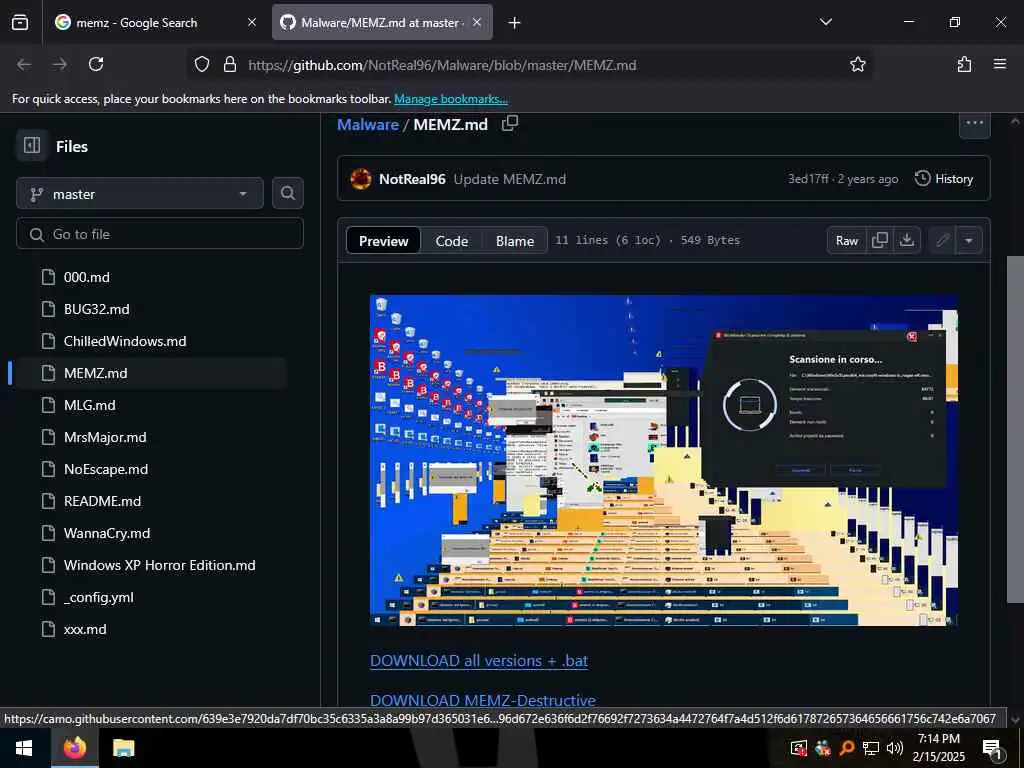Open the Manage bookmarks link
Image resolution: width=1024 pixels, height=768 pixels.
click(451, 99)
